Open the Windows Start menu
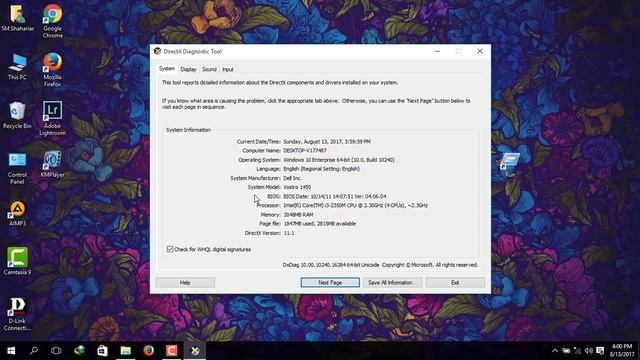Viewport: 640px width, 360px height. pos(11,351)
